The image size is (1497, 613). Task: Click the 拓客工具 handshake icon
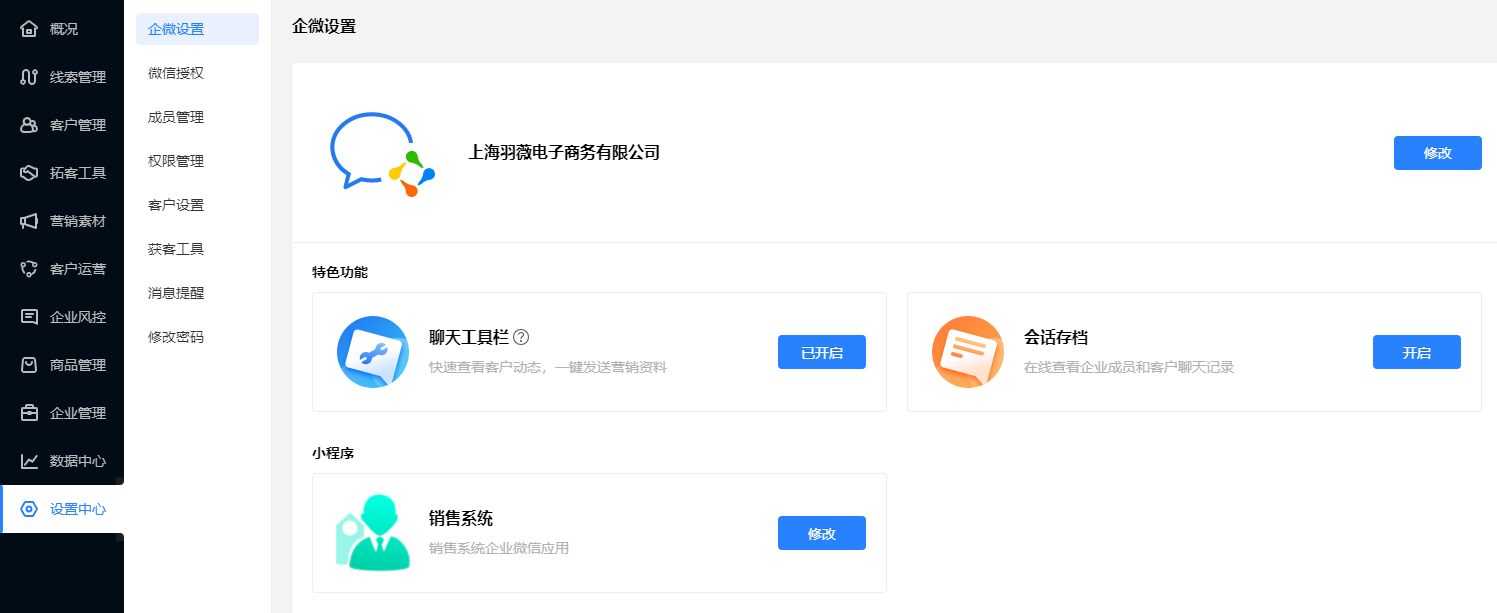(29, 173)
